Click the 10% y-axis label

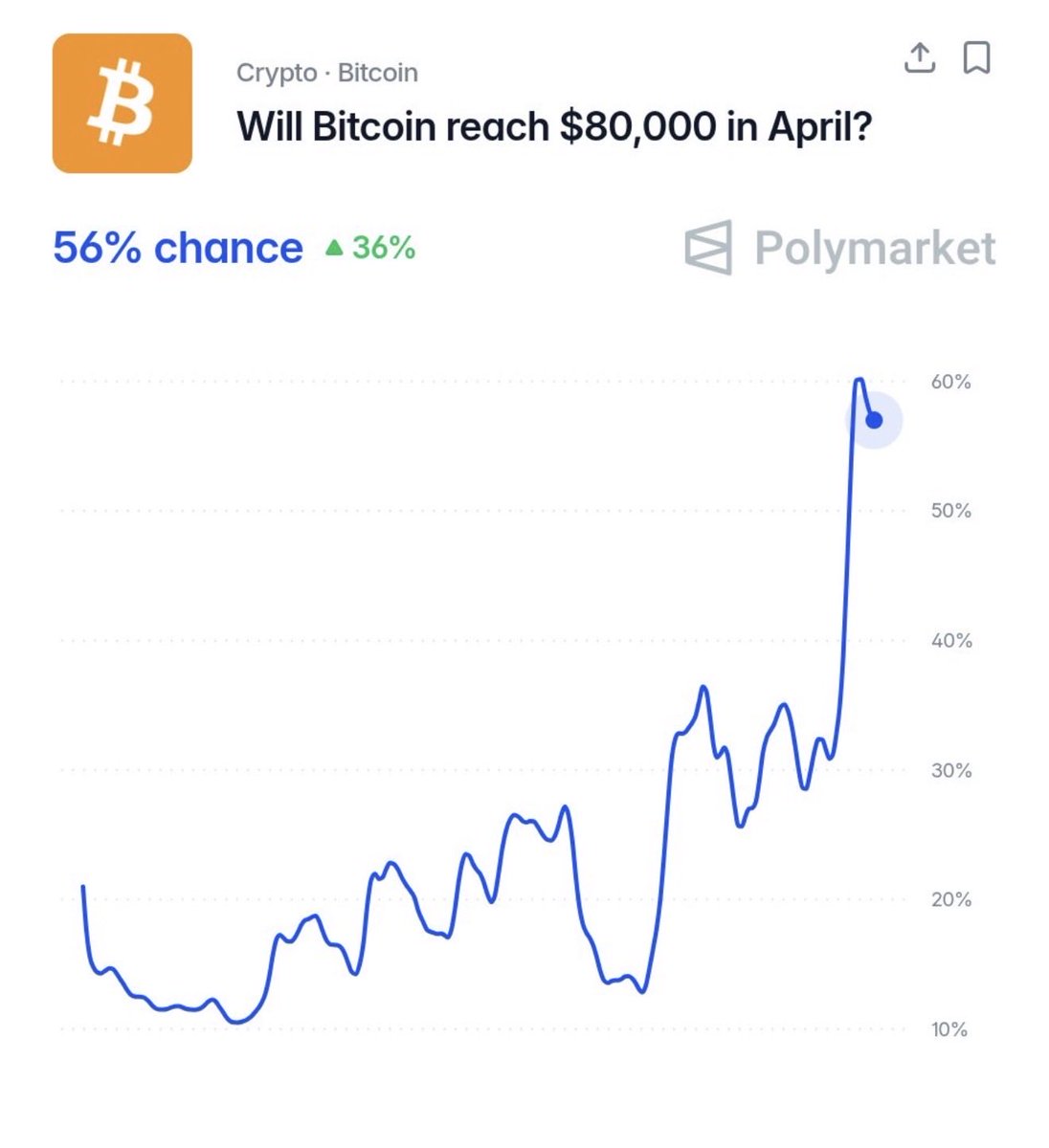click(x=949, y=1029)
